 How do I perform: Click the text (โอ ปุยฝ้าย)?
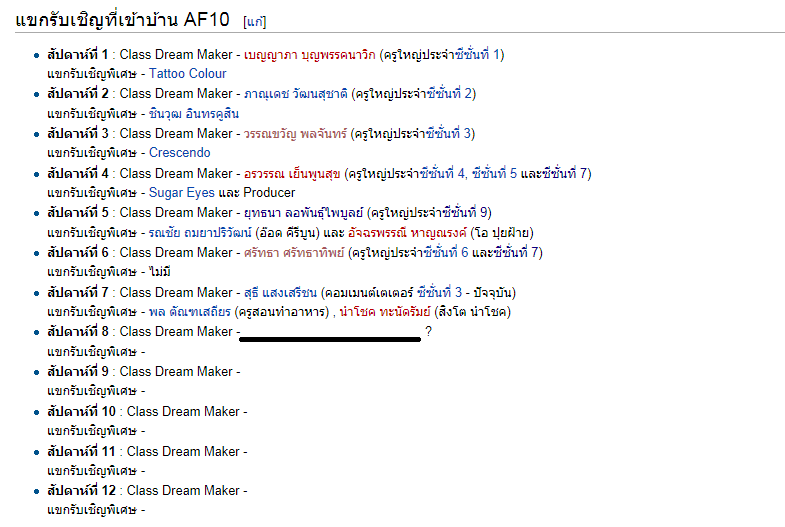tap(502, 233)
